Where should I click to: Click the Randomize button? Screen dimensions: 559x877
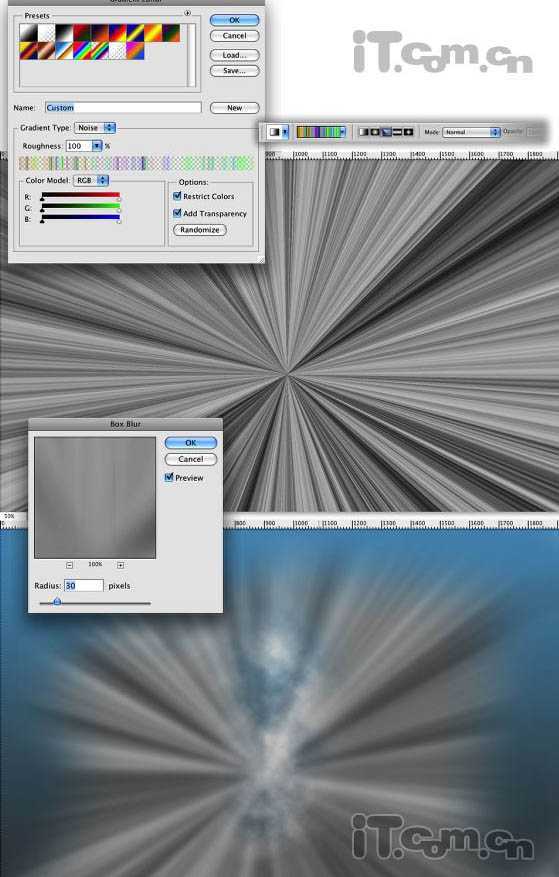tap(200, 230)
